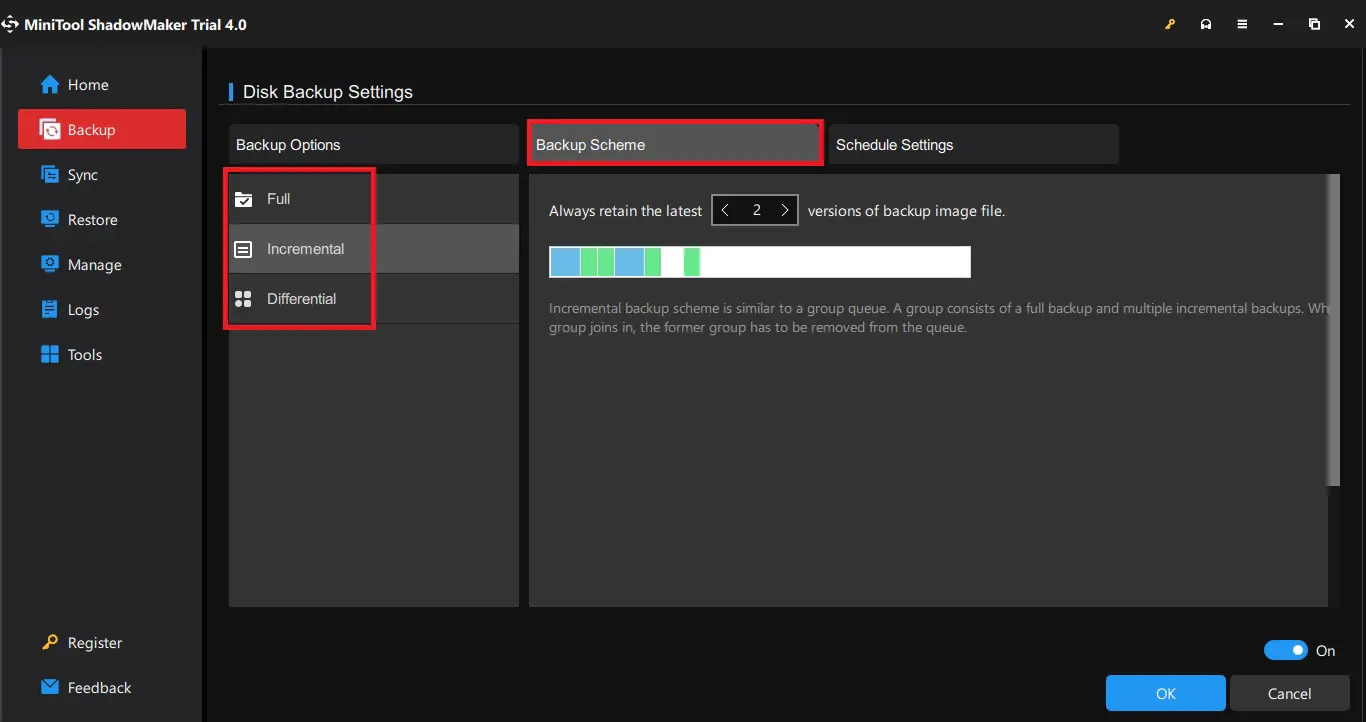Switch to Backup Options tab
This screenshot has width=1366, height=722.
[x=374, y=145]
